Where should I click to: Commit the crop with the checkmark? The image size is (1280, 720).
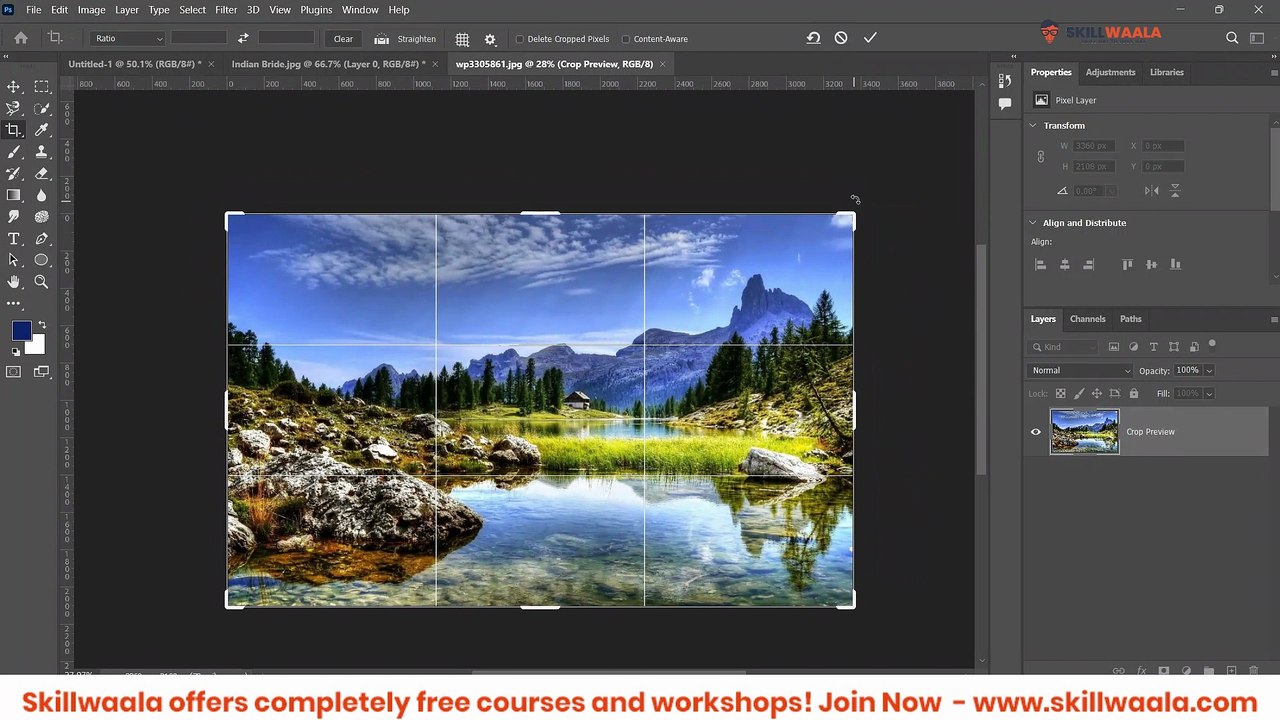point(870,38)
